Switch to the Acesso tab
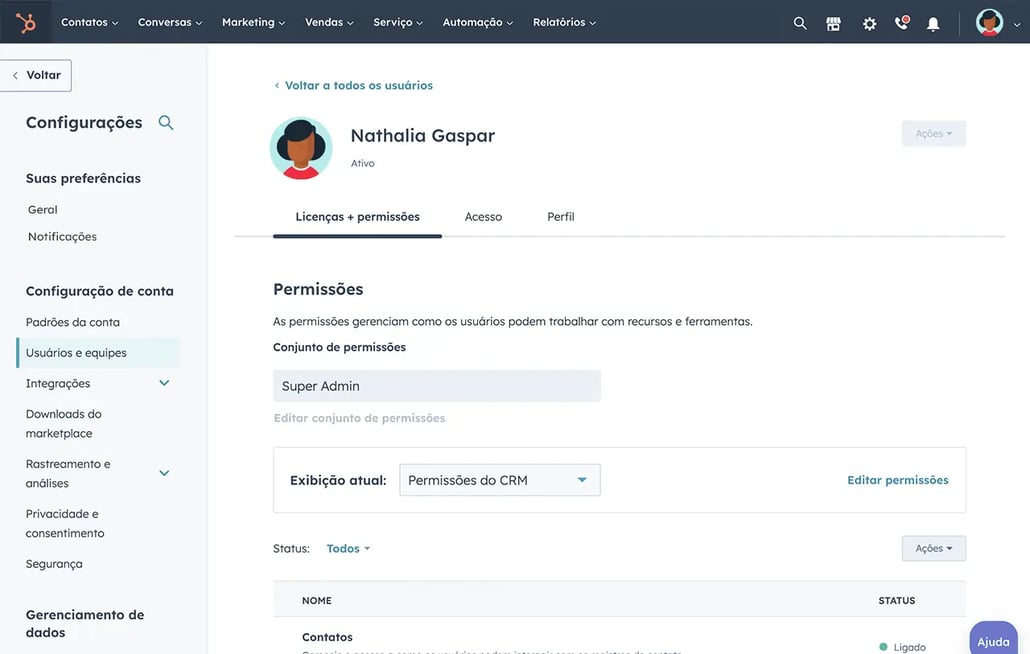The image size is (1030, 654). (x=483, y=216)
